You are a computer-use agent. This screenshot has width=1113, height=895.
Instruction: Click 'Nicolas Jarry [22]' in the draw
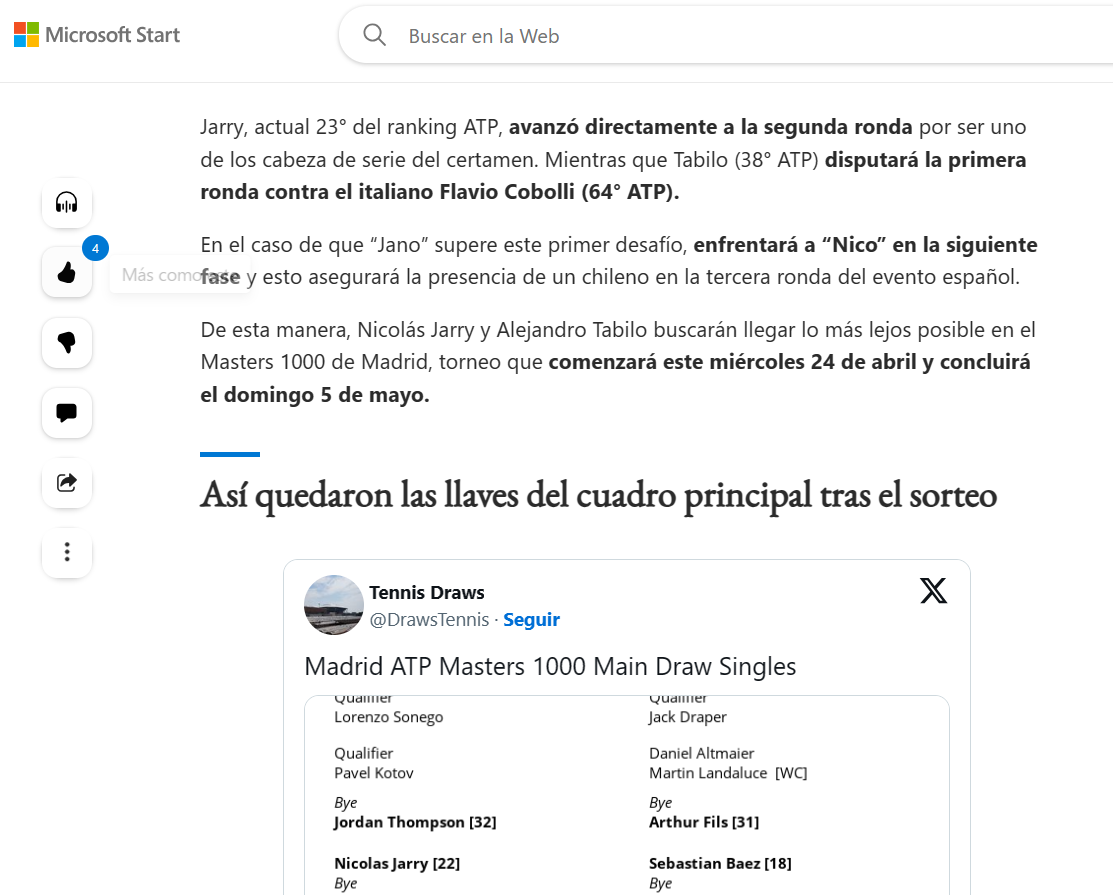point(397,863)
